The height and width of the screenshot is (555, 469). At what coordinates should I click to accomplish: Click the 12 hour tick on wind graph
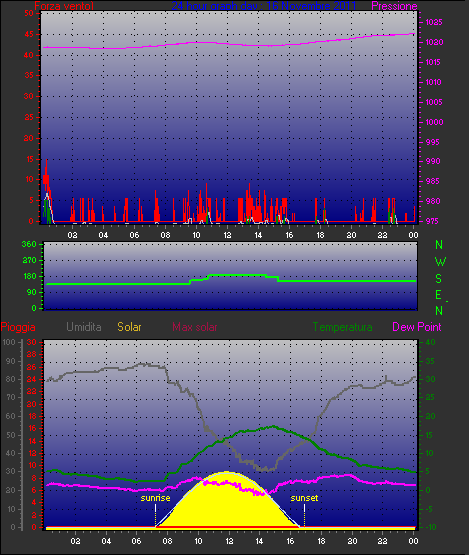[227, 235]
